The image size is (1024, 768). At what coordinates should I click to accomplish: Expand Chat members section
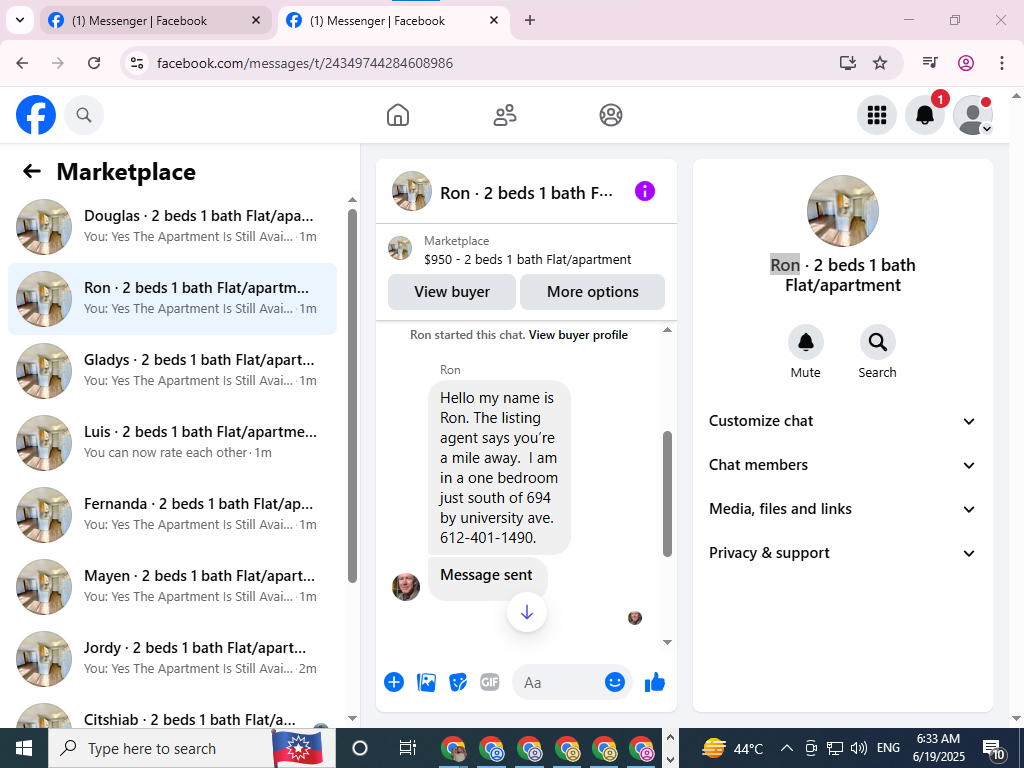(x=842, y=465)
